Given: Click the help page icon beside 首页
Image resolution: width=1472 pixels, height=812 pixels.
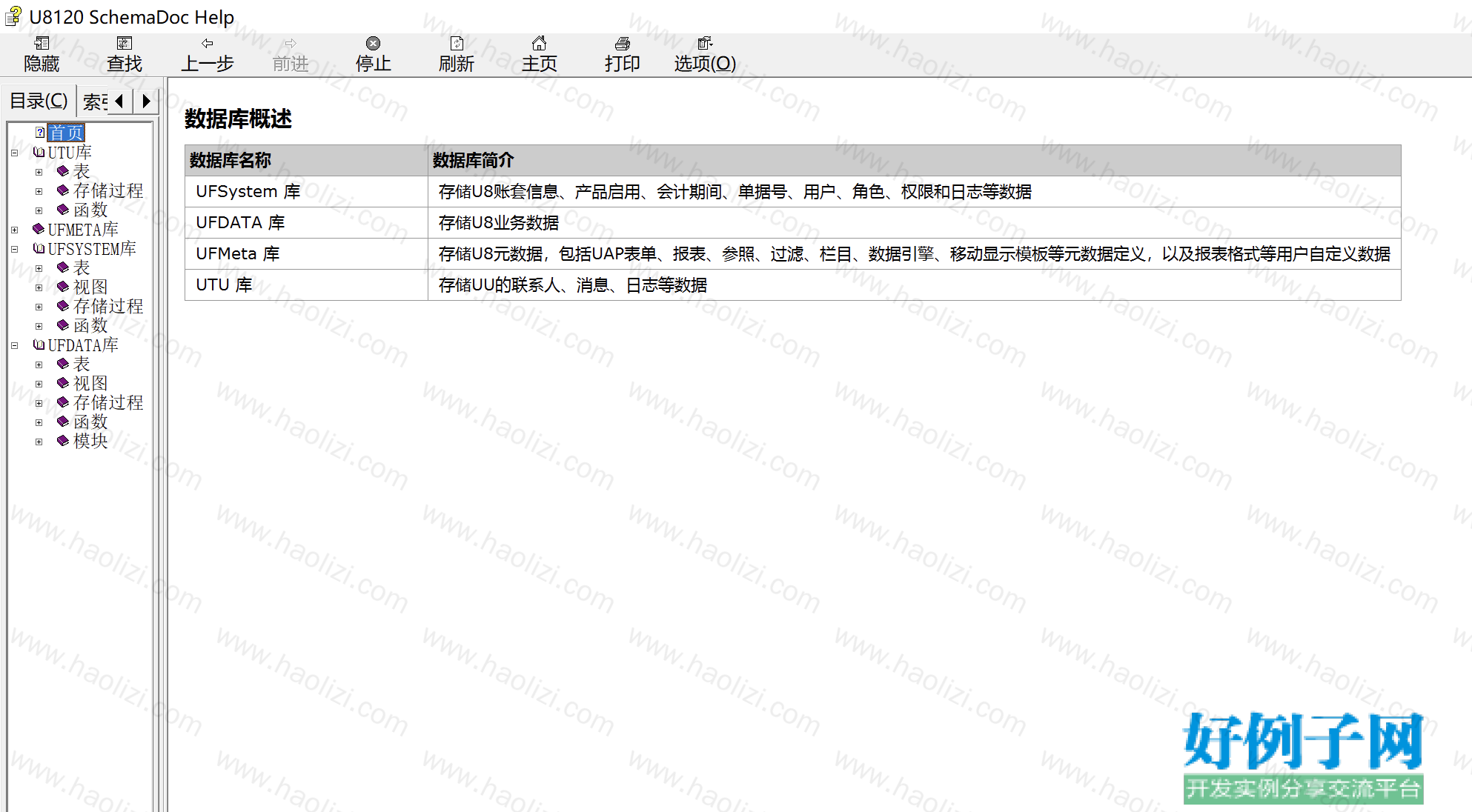Looking at the screenshot, I should pyautogui.click(x=40, y=132).
